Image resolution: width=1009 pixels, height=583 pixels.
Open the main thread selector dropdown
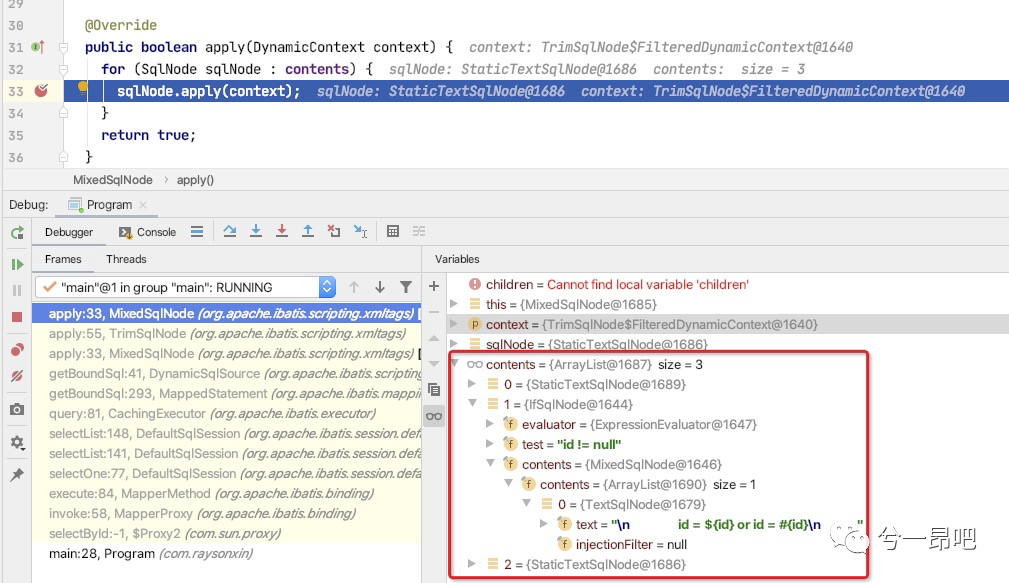pyautogui.click(x=185, y=287)
